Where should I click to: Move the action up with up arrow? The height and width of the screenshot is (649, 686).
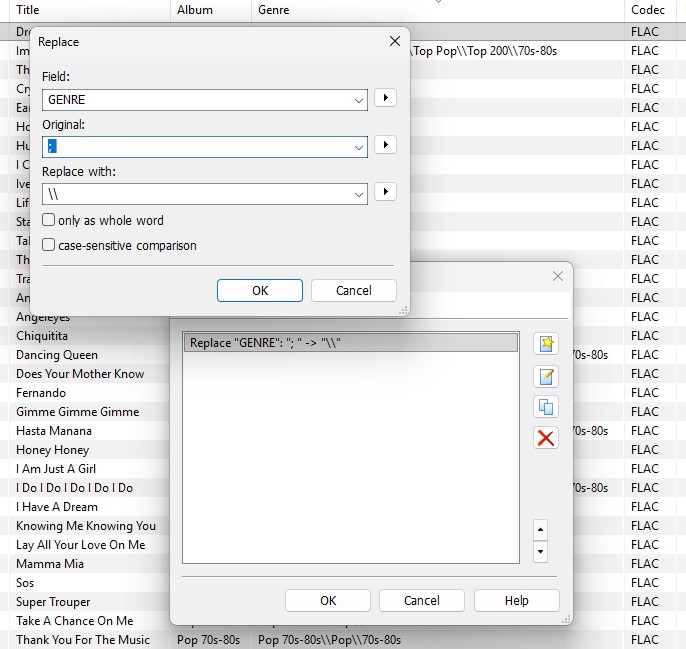[x=541, y=529]
